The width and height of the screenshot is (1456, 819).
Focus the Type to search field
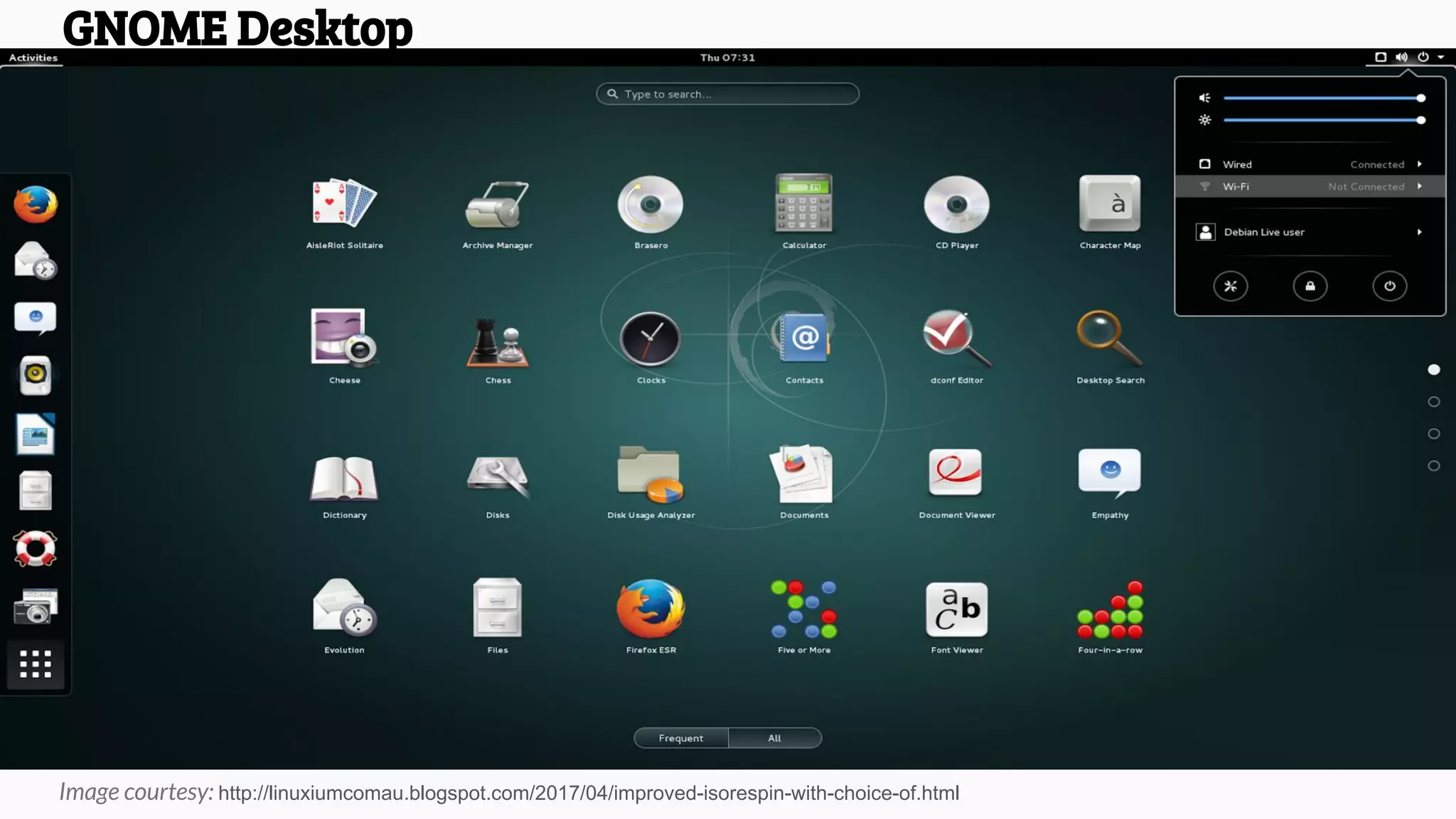[728, 94]
